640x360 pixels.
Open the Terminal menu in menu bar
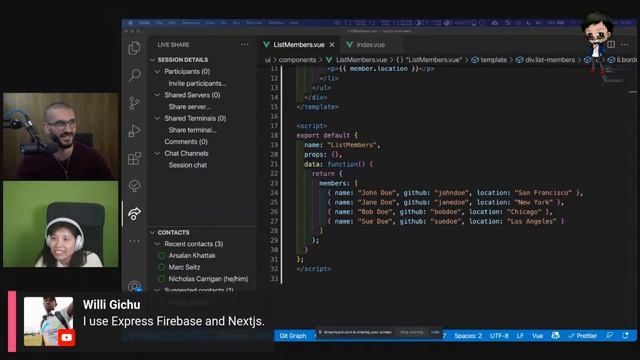coord(254,23)
